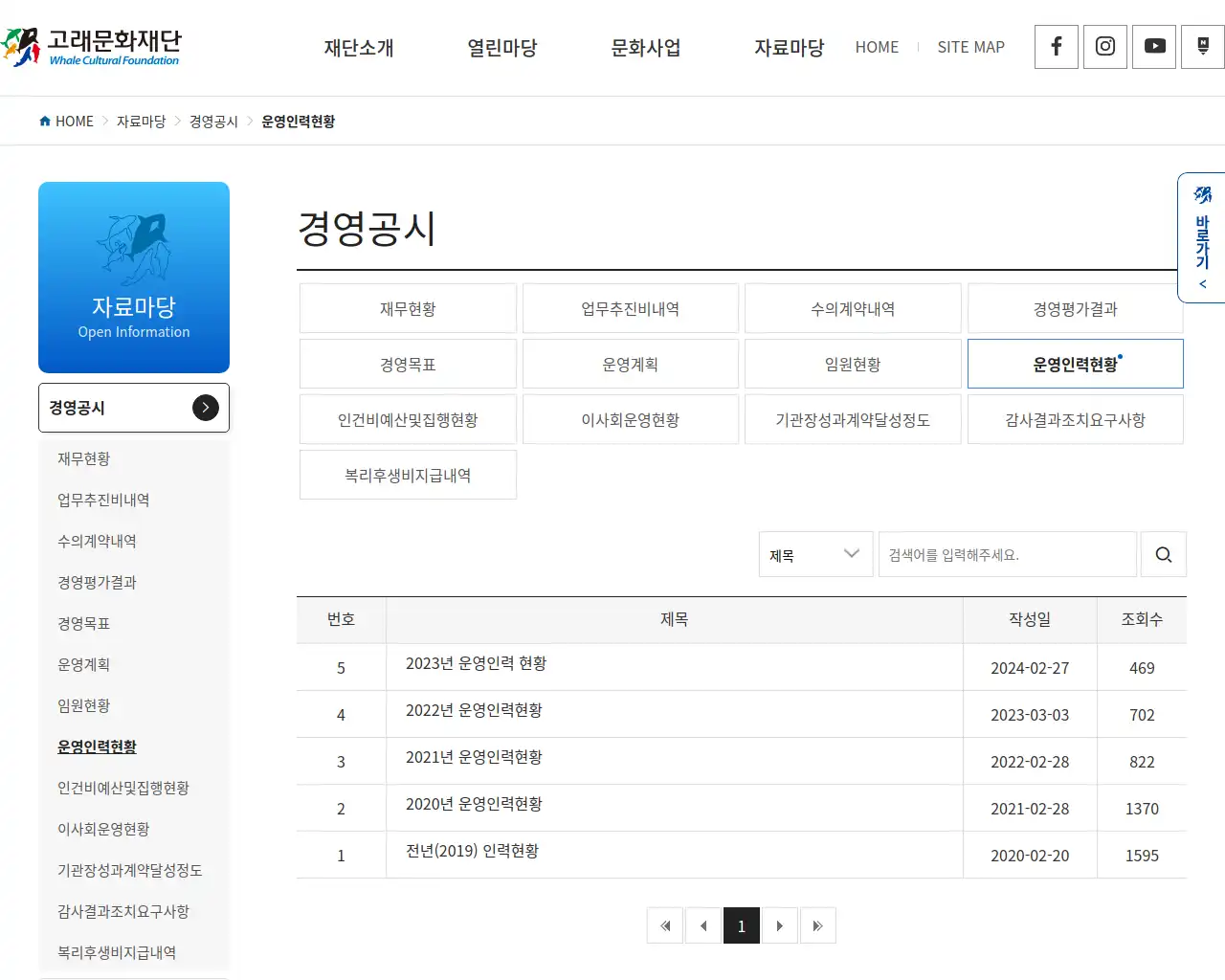Click the search magnifier icon

tap(1163, 554)
